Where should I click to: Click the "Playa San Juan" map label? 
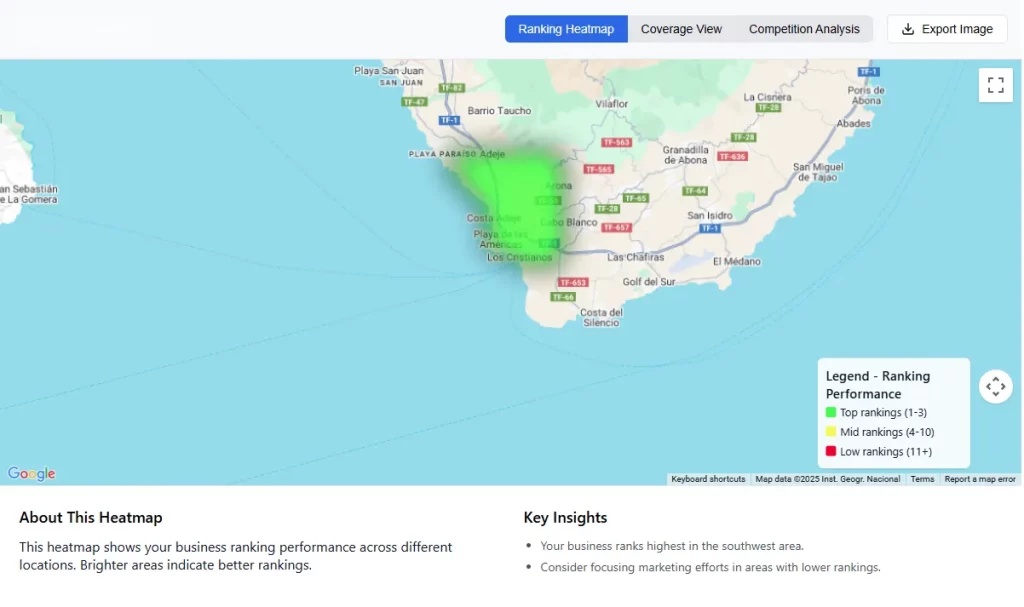(x=389, y=71)
